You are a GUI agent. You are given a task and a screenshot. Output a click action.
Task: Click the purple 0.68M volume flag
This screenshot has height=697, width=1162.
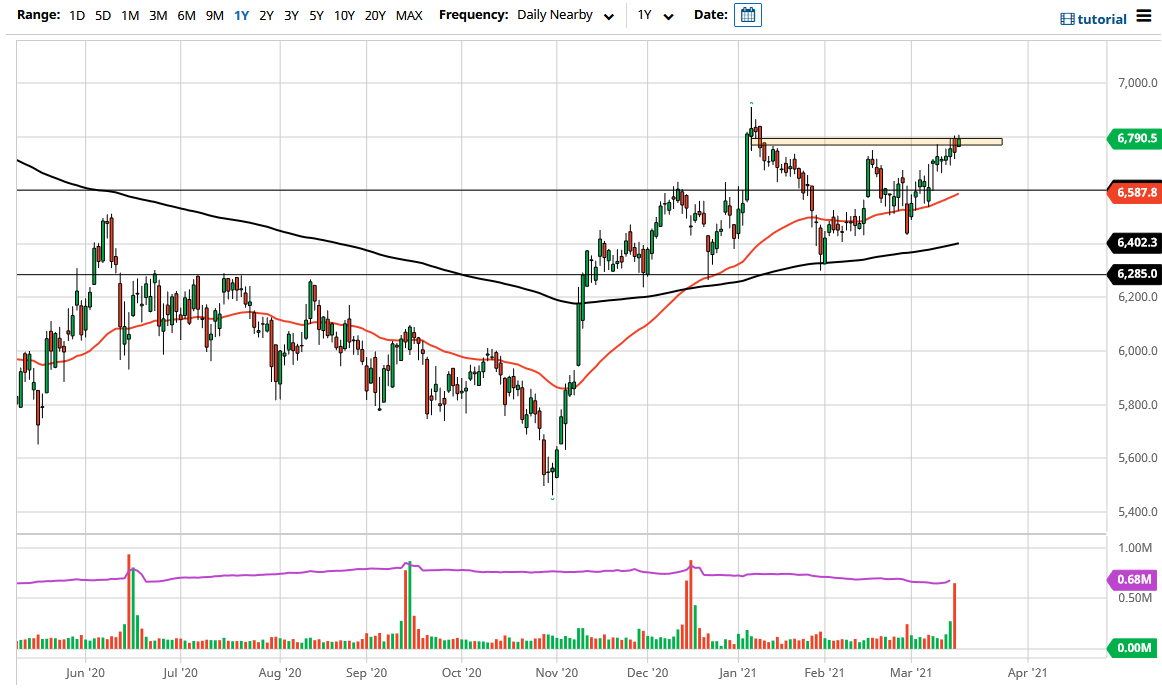1132,579
